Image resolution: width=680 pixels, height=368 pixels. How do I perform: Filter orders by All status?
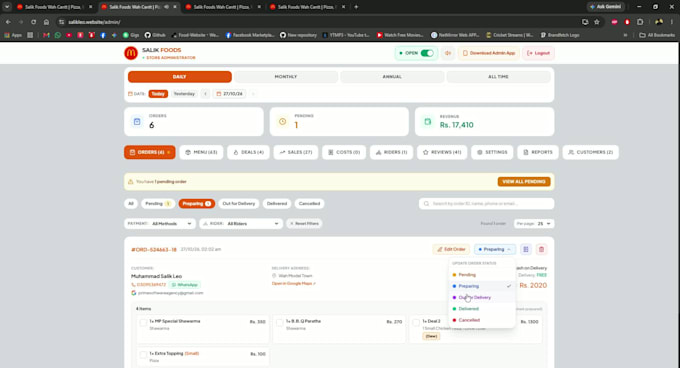pos(131,203)
